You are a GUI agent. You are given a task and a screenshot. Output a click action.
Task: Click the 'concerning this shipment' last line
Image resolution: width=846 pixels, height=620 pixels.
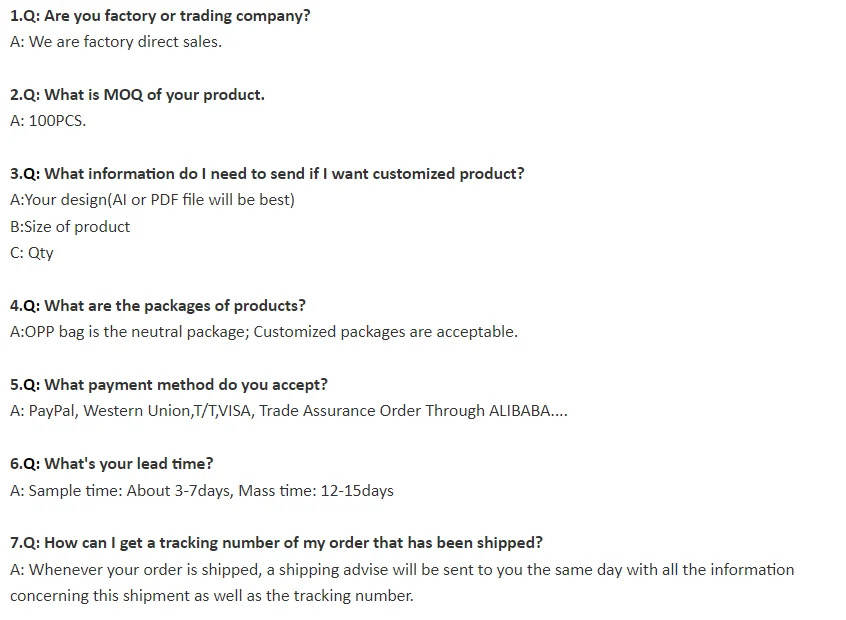tap(211, 596)
